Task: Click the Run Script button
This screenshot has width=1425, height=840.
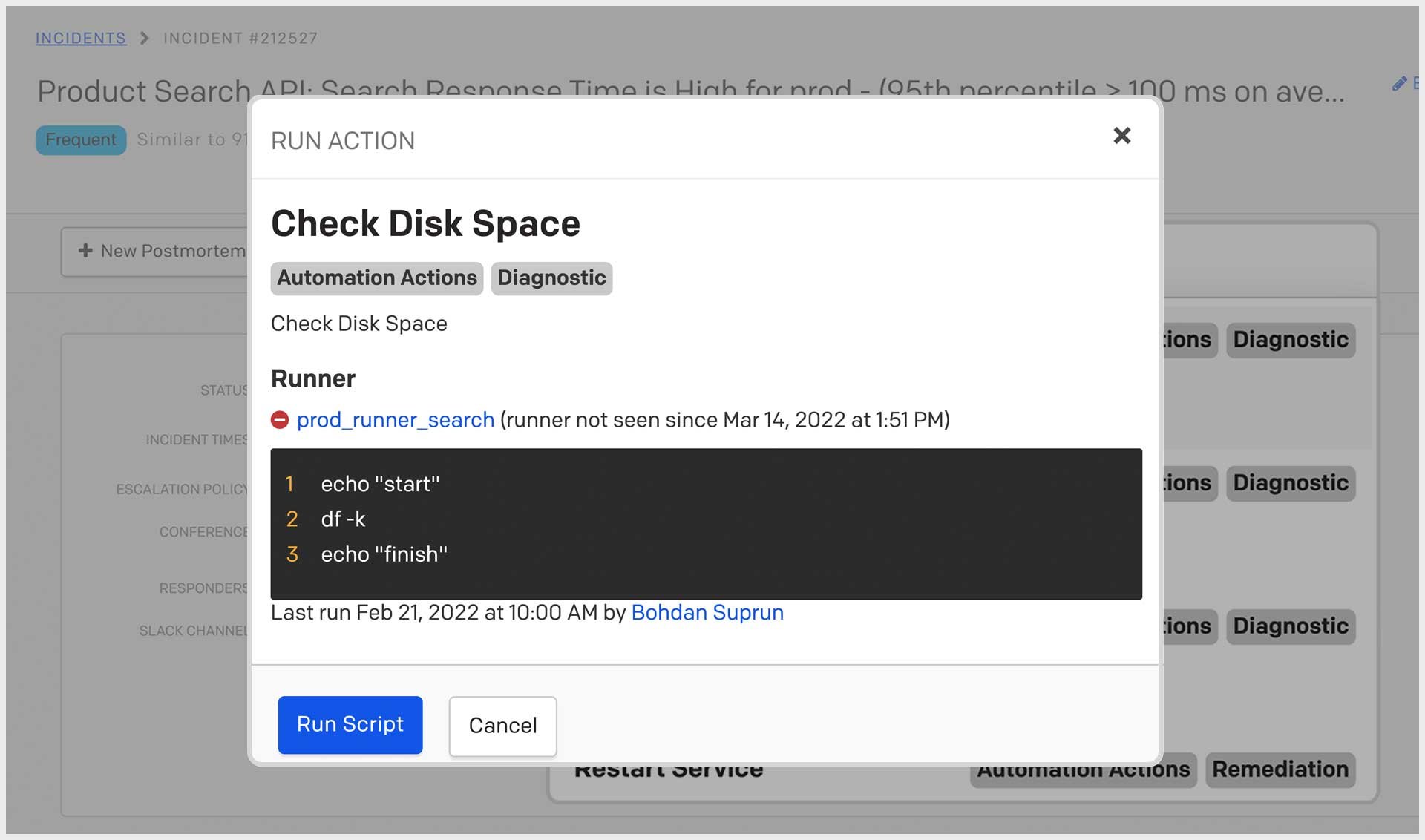Action: click(350, 724)
